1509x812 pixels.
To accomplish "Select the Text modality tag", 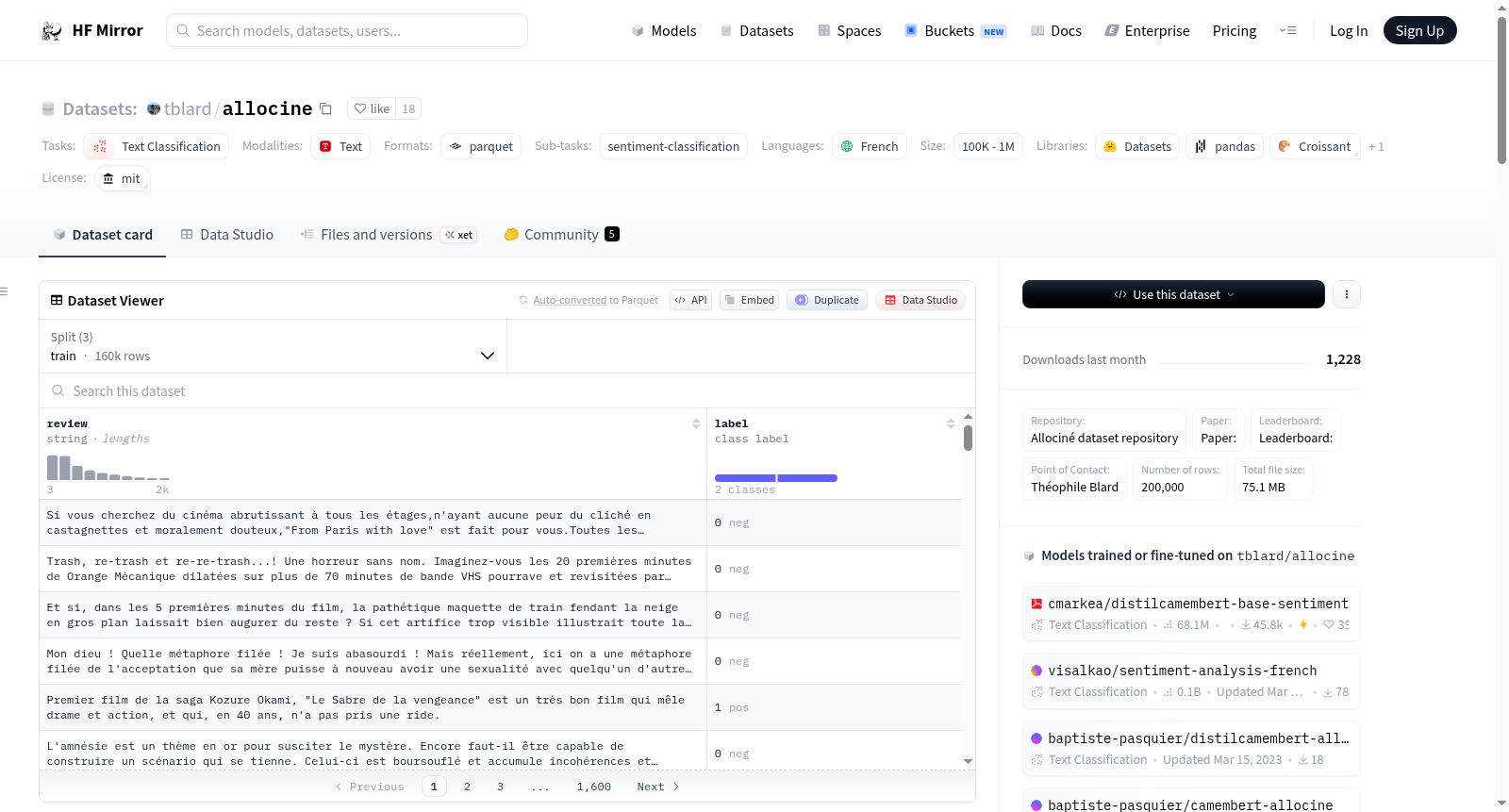I will (x=340, y=146).
